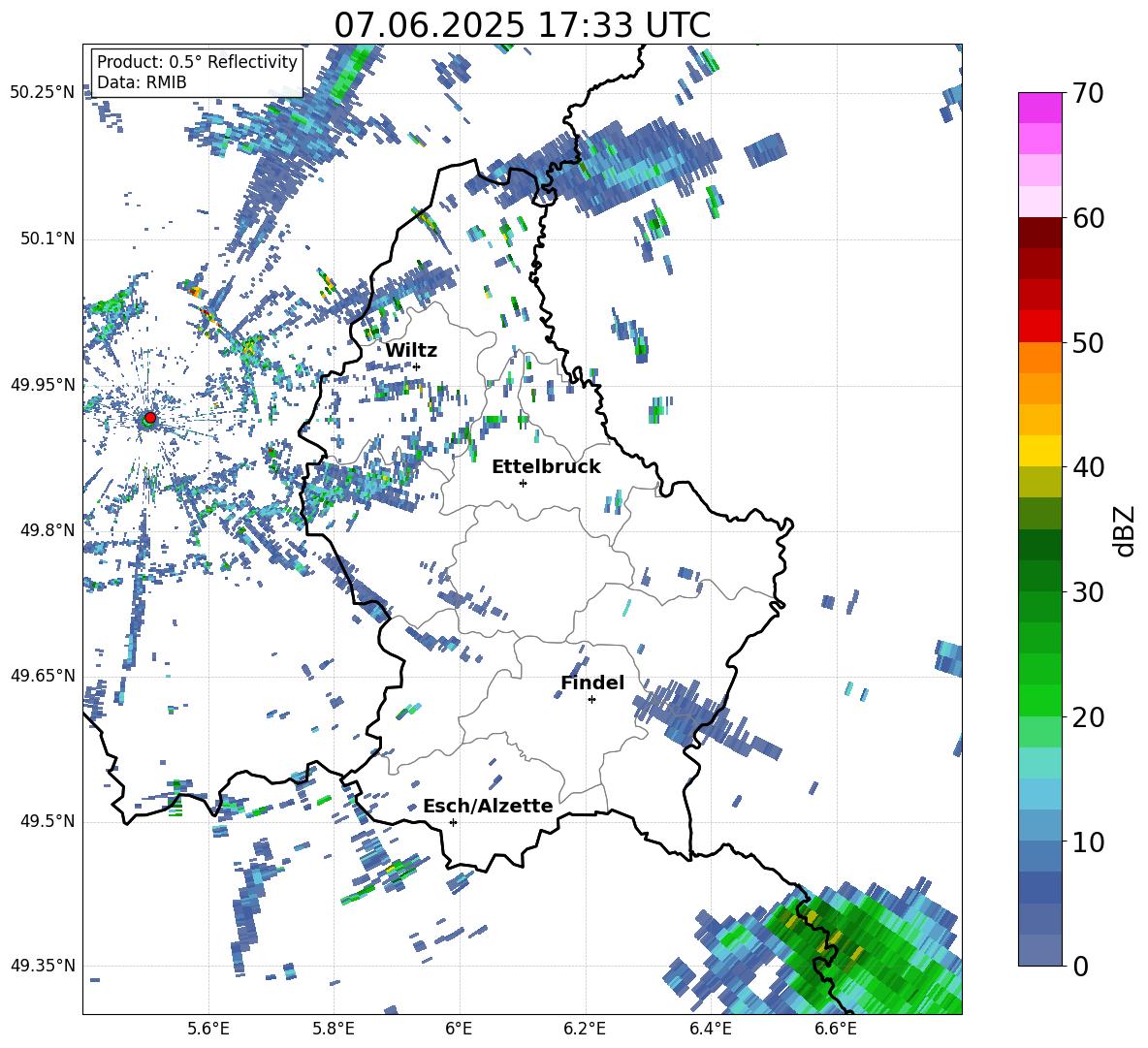
Task: Click the colorbar tick label 70
Action: [x=1087, y=94]
